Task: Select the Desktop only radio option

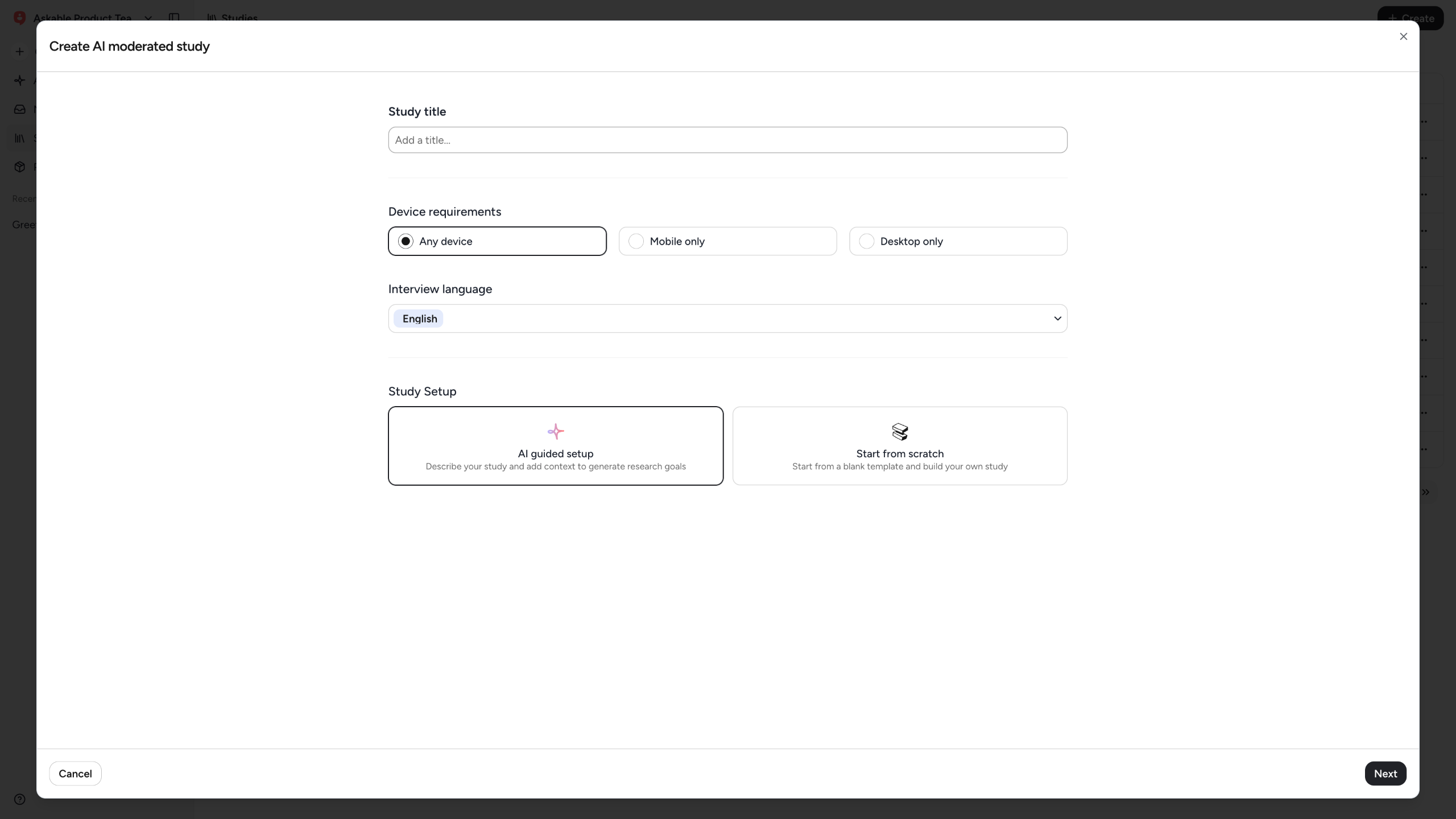Action: click(x=866, y=241)
